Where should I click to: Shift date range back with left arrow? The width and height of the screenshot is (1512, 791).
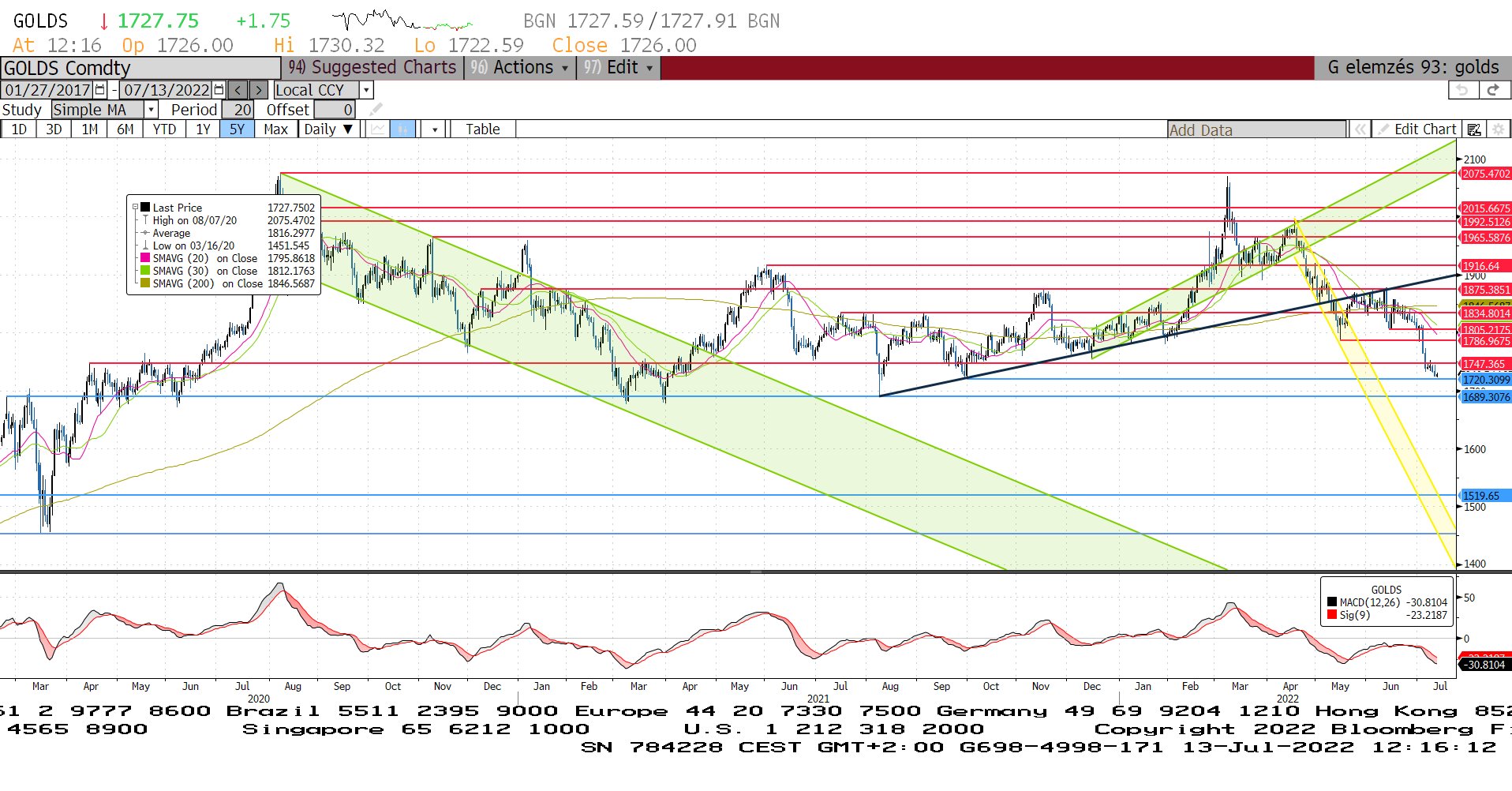(238, 90)
